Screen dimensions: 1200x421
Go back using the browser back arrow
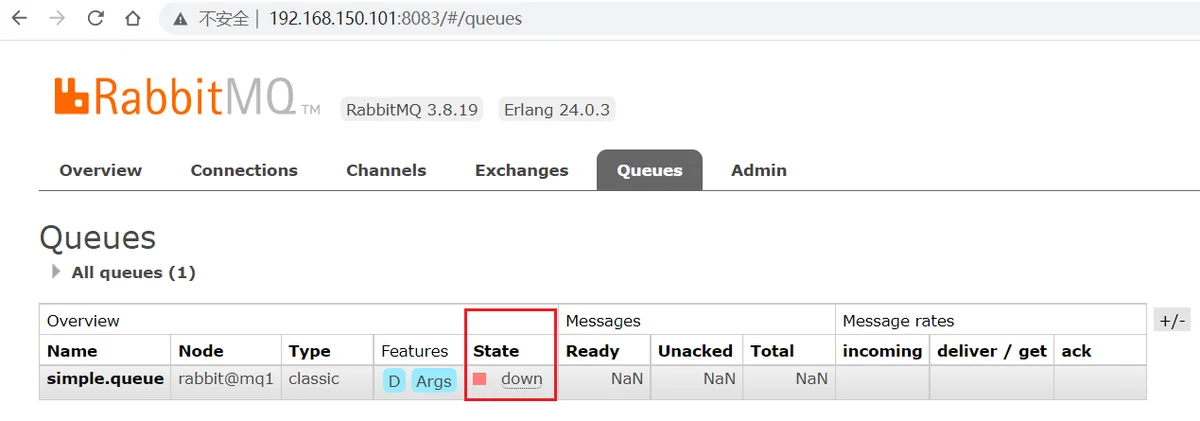click(x=20, y=18)
